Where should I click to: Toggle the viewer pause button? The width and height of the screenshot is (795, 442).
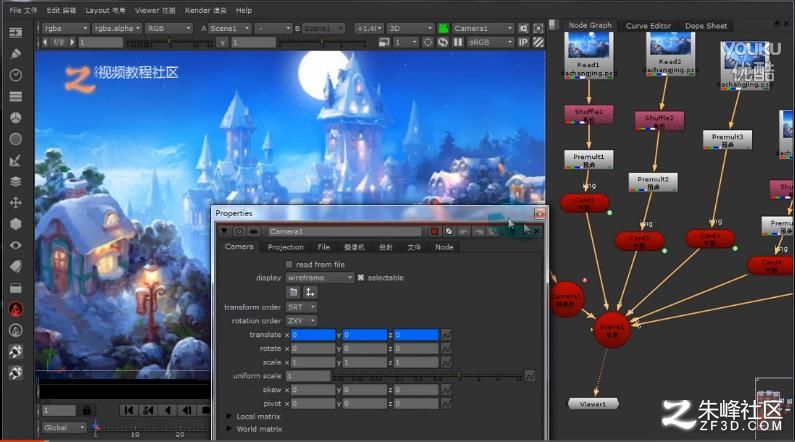click(x=458, y=42)
